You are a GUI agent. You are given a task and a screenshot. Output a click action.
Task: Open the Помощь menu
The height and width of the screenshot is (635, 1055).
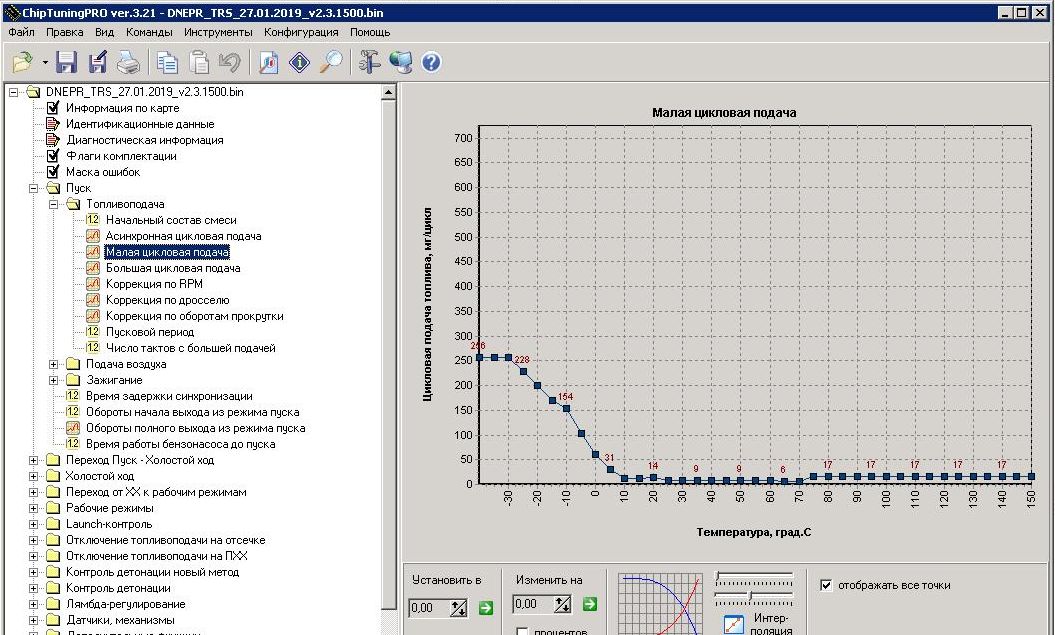[x=369, y=32]
